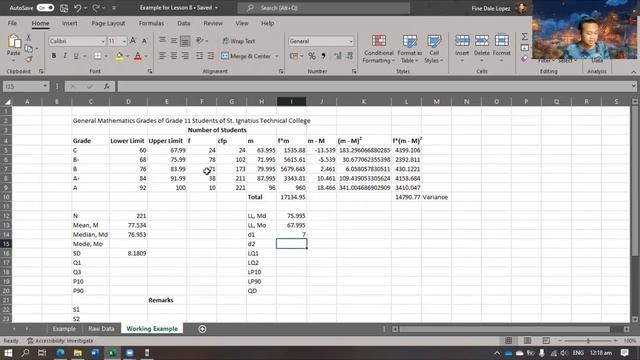
Task: Apply Percent Style format
Action: coord(312,56)
